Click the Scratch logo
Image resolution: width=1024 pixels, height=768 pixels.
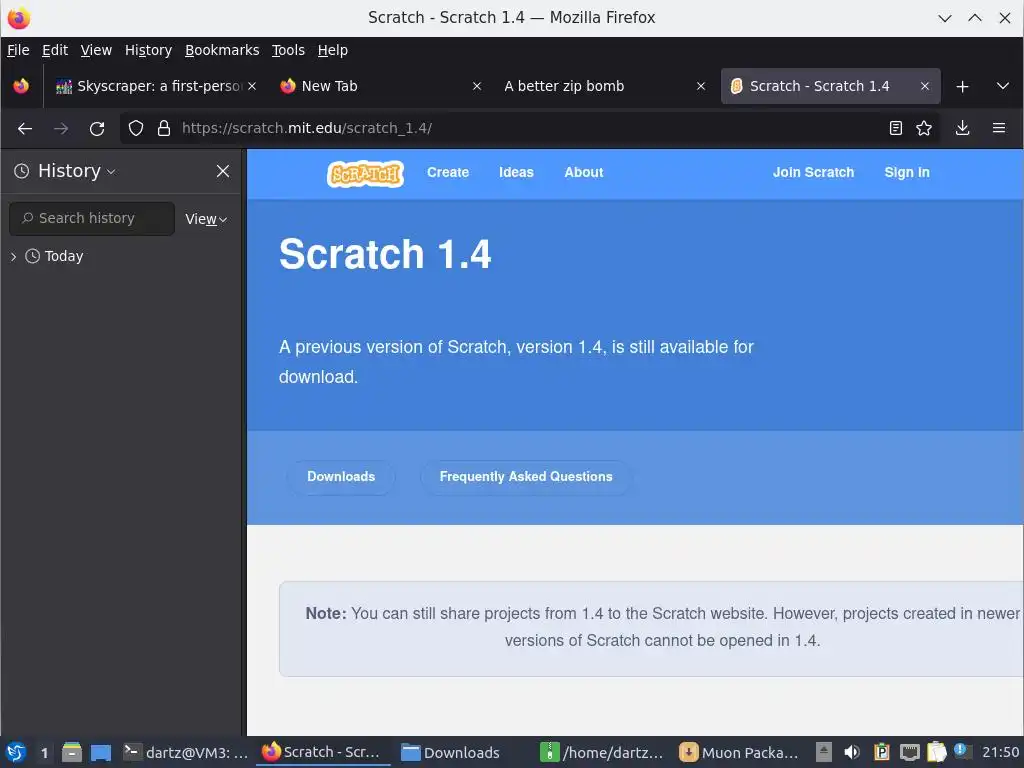pyautogui.click(x=365, y=174)
